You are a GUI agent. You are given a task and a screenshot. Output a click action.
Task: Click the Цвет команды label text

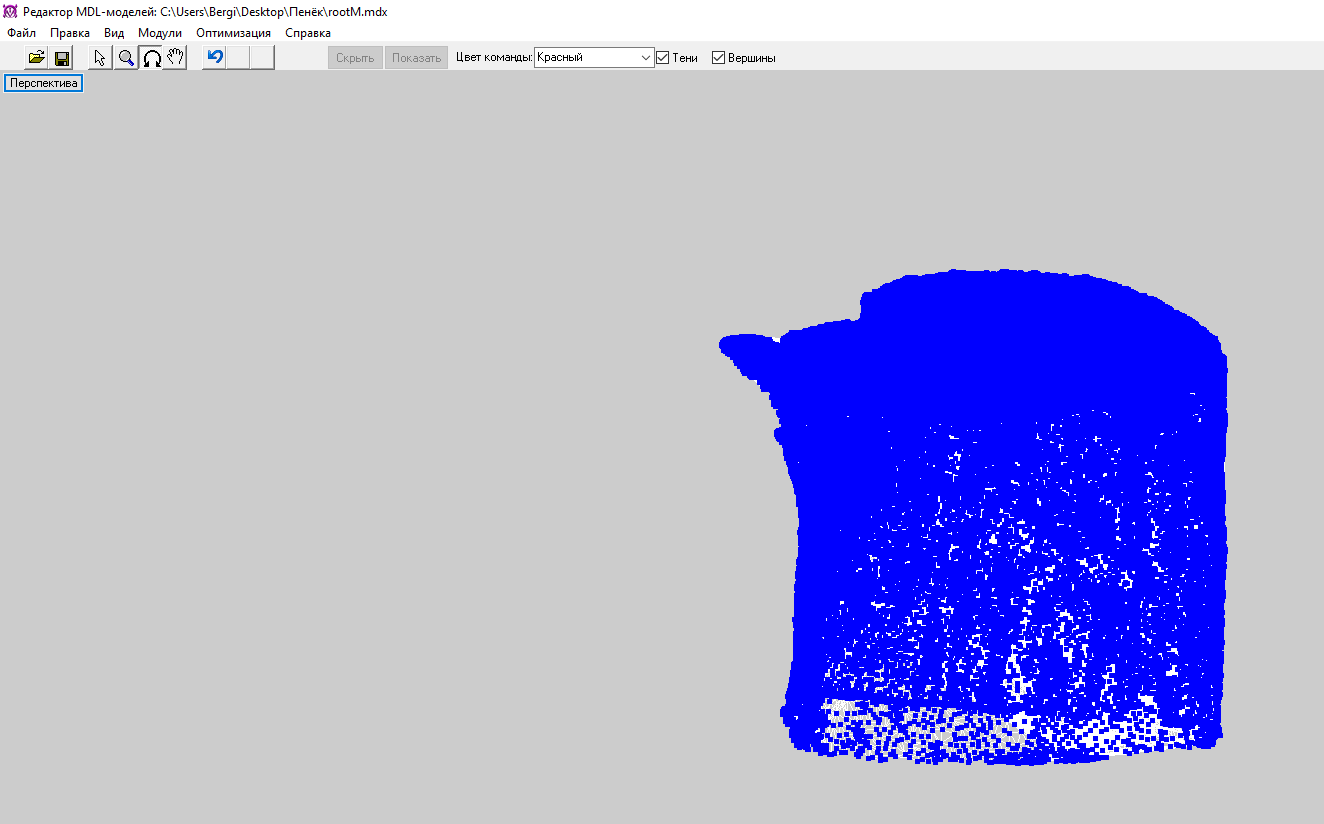[494, 58]
